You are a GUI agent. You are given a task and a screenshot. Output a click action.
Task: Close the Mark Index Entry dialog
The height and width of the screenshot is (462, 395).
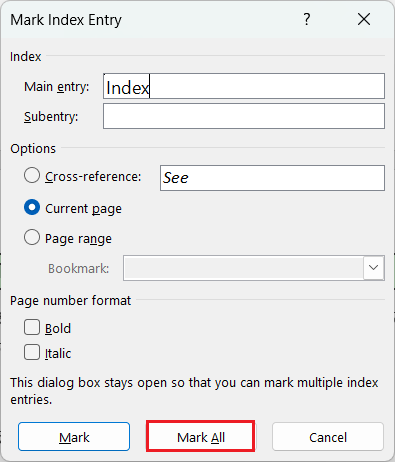coord(364,19)
